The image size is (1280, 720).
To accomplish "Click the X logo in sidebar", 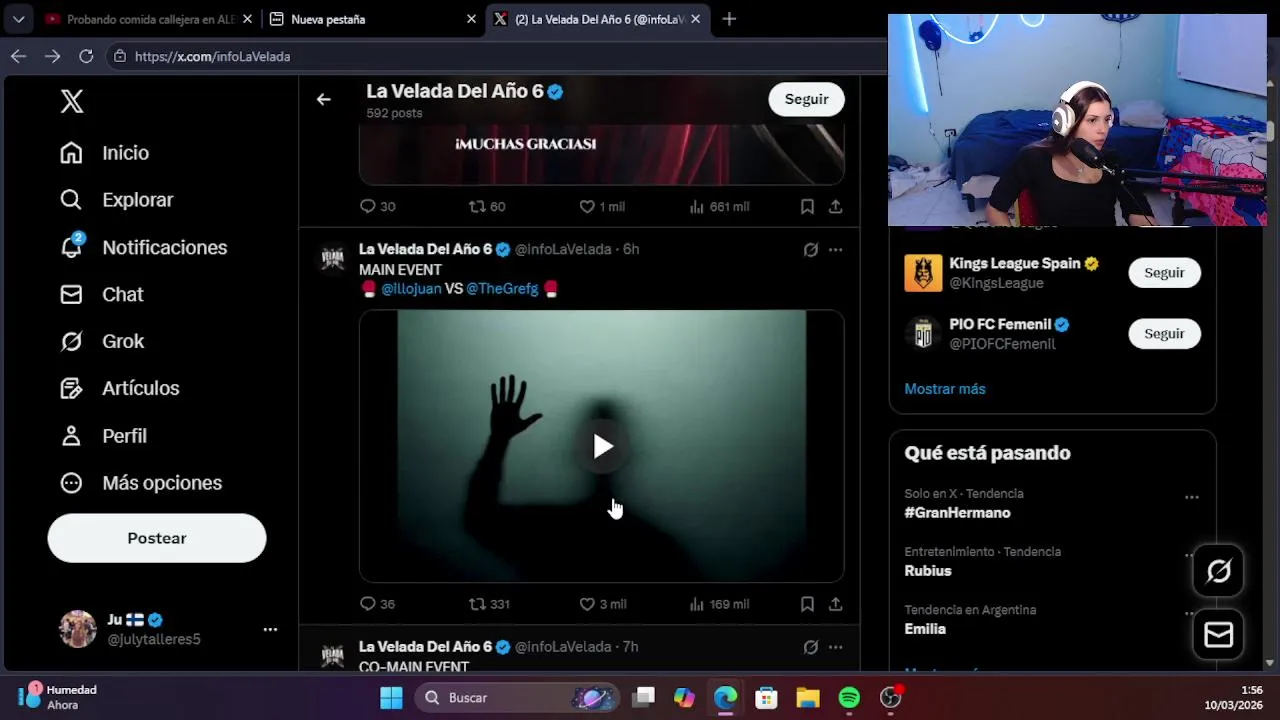I will [72, 101].
